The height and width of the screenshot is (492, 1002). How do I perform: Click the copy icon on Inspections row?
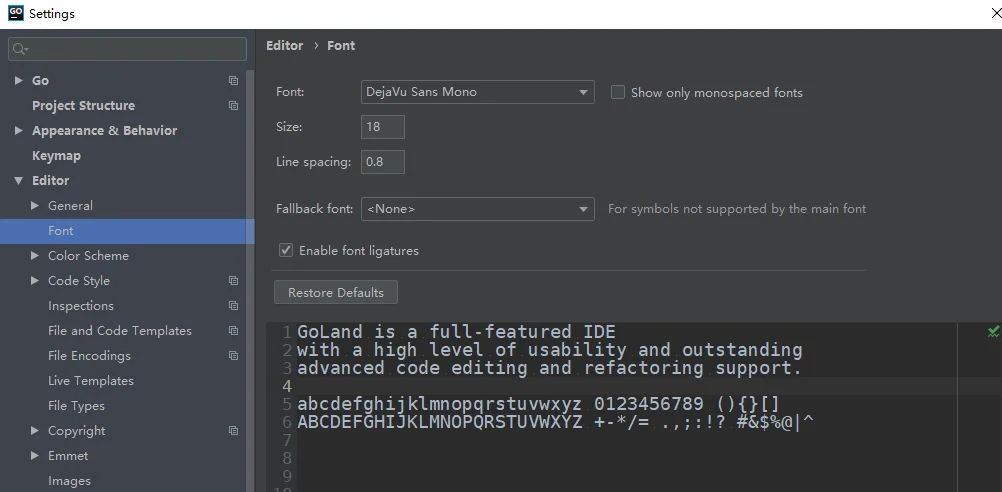click(x=233, y=305)
